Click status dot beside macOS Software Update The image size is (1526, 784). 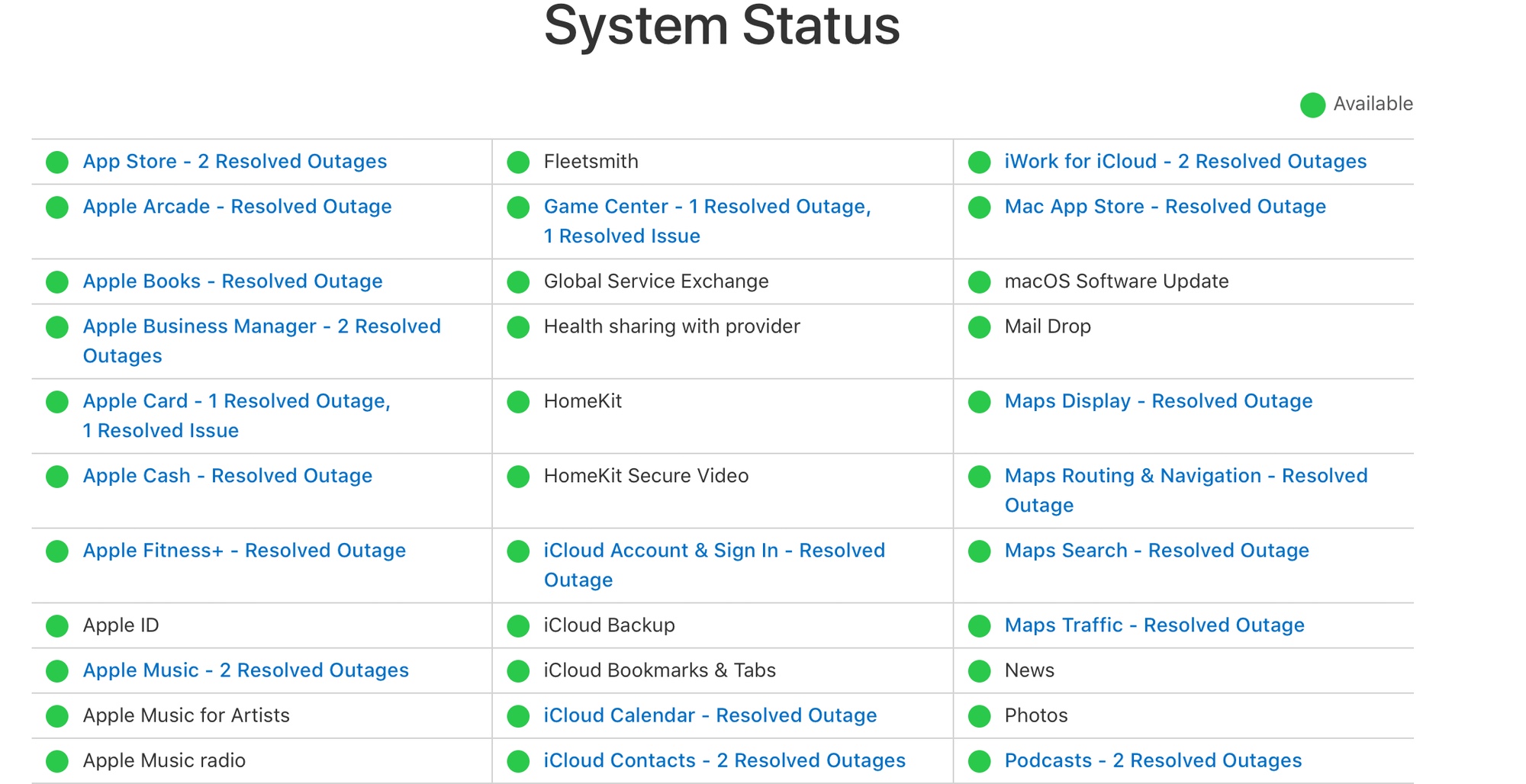[979, 282]
